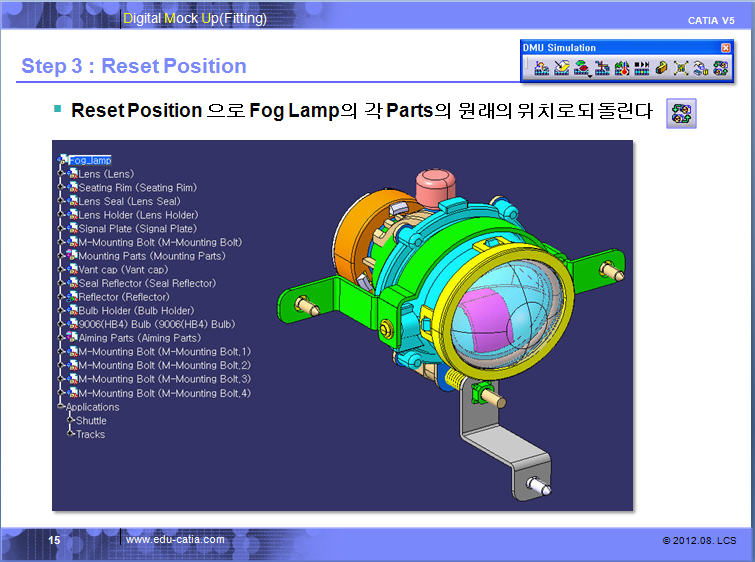Select the Tracks item in the tree
The height and width of the screenshot is (562, 755).
(90, 434)
